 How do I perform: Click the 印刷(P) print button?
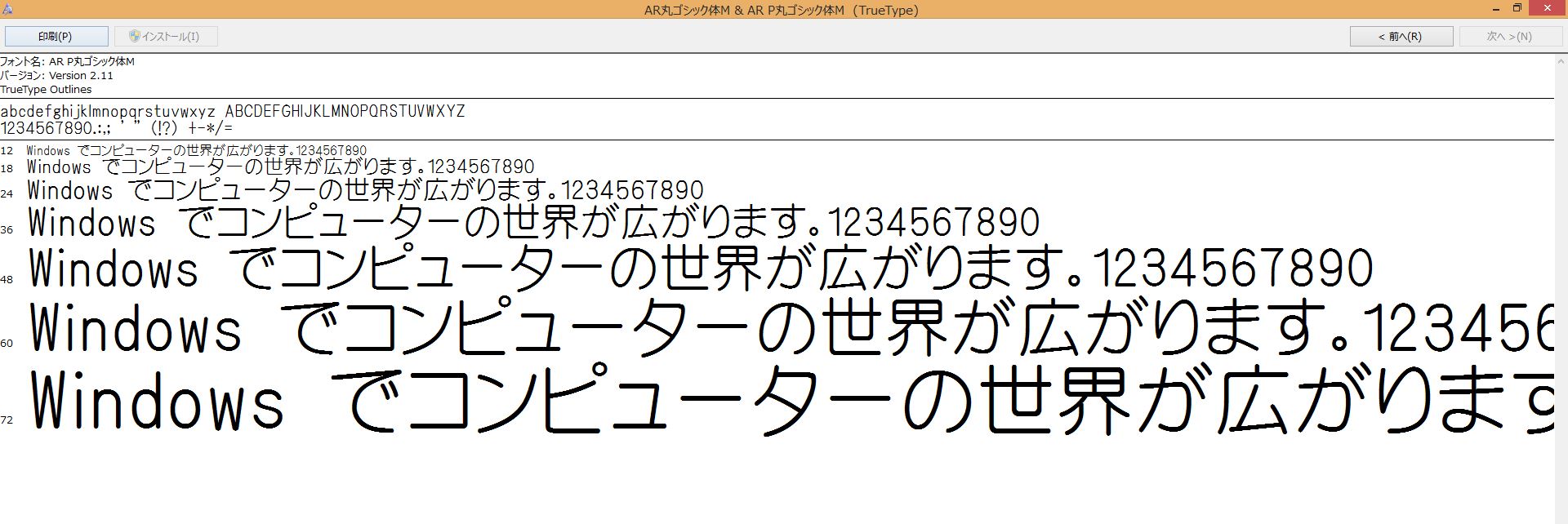pyautogui.click(x=56, y=37)
